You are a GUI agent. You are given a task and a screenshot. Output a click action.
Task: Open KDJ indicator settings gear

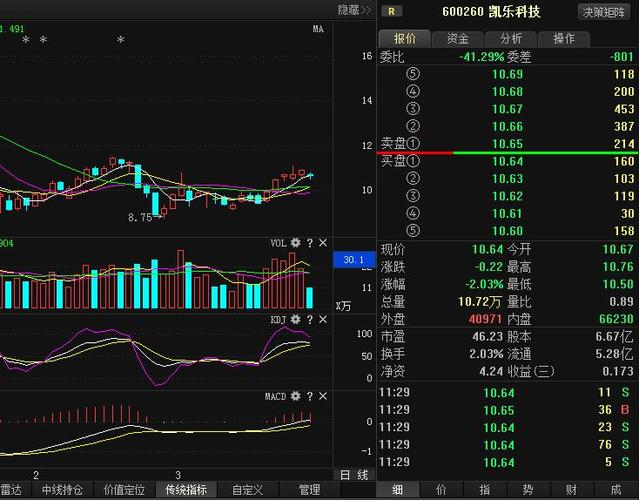click(x=295, y=319)
